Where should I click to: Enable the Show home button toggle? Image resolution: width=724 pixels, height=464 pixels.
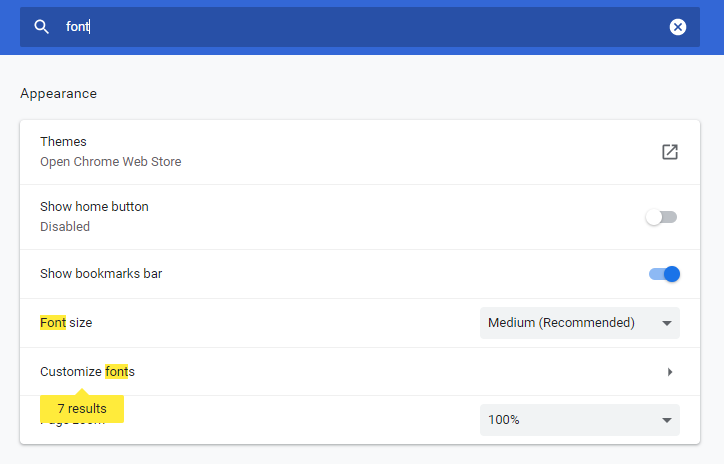(x=662, y=217)
